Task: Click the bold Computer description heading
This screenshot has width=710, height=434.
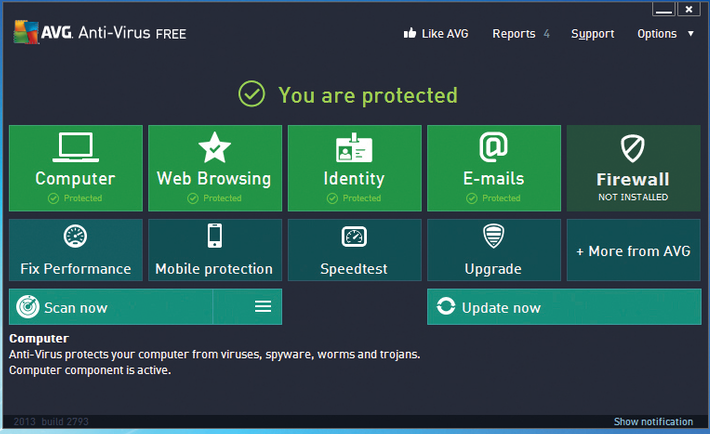Action: pyautogui.click(x=39, y=338)
